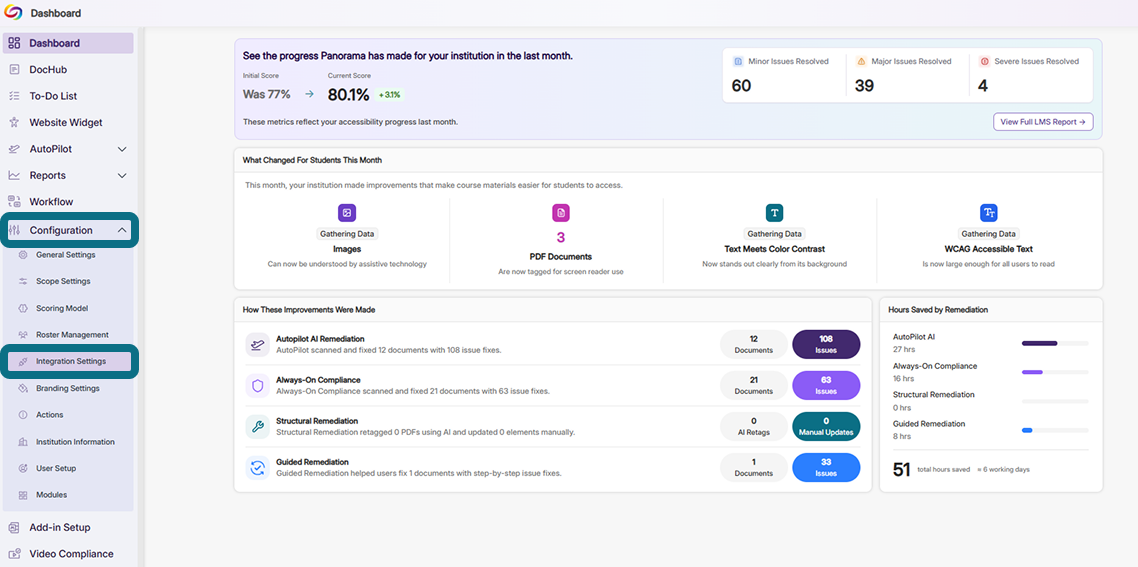Click the Institution Information building icon
This screenshot has width=1138, height=567.
coord(22,441)
